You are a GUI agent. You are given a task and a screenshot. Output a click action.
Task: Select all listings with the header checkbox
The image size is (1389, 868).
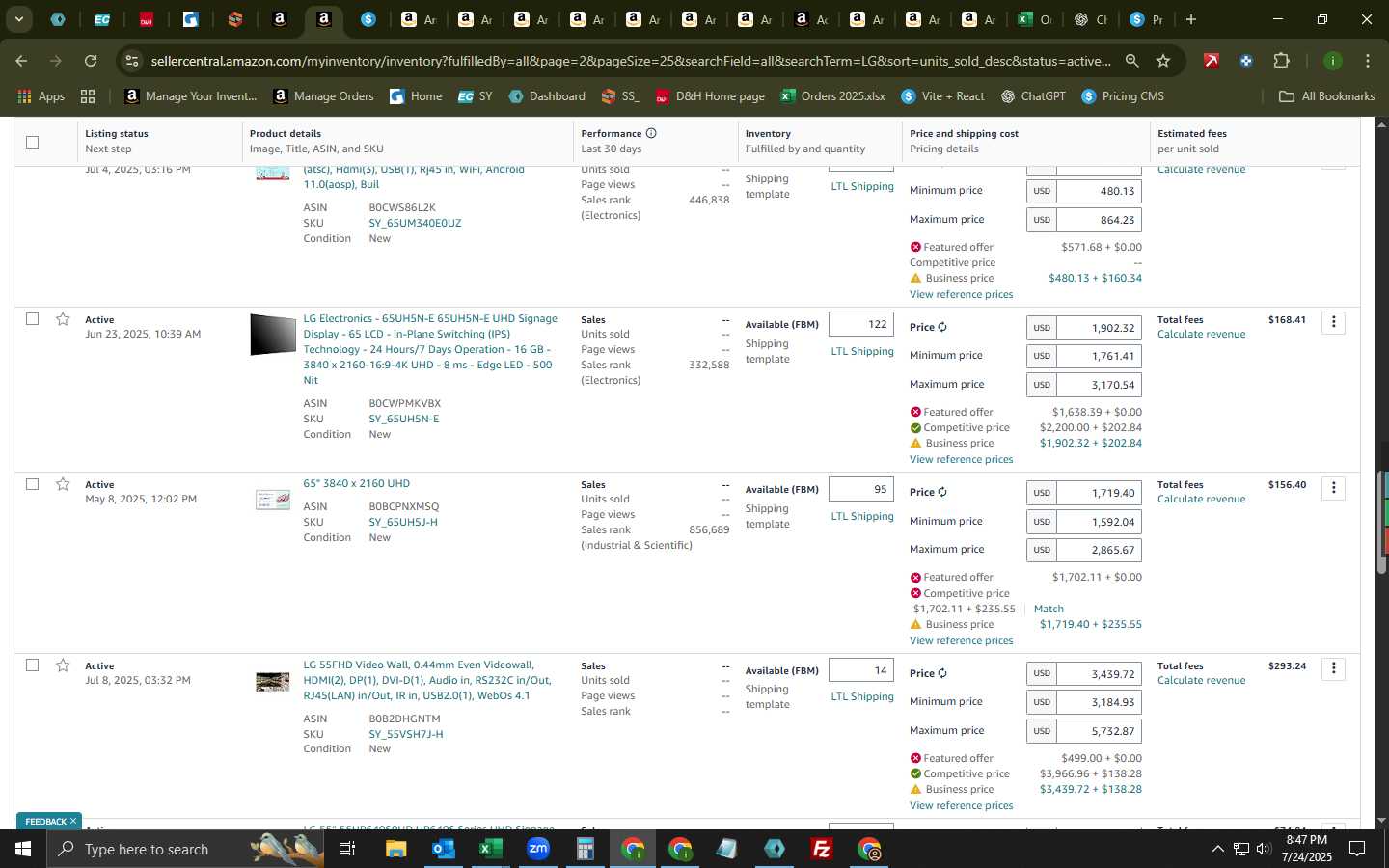coord(32,142)
